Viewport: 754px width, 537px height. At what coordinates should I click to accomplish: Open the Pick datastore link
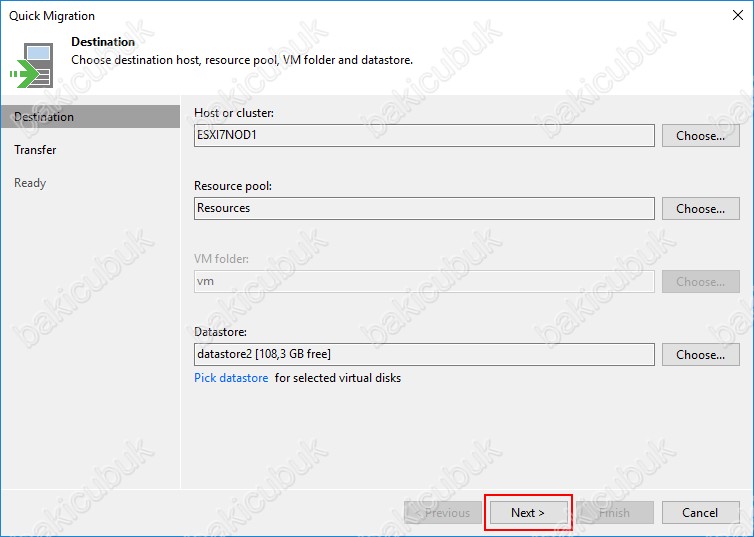coord(231,378)
